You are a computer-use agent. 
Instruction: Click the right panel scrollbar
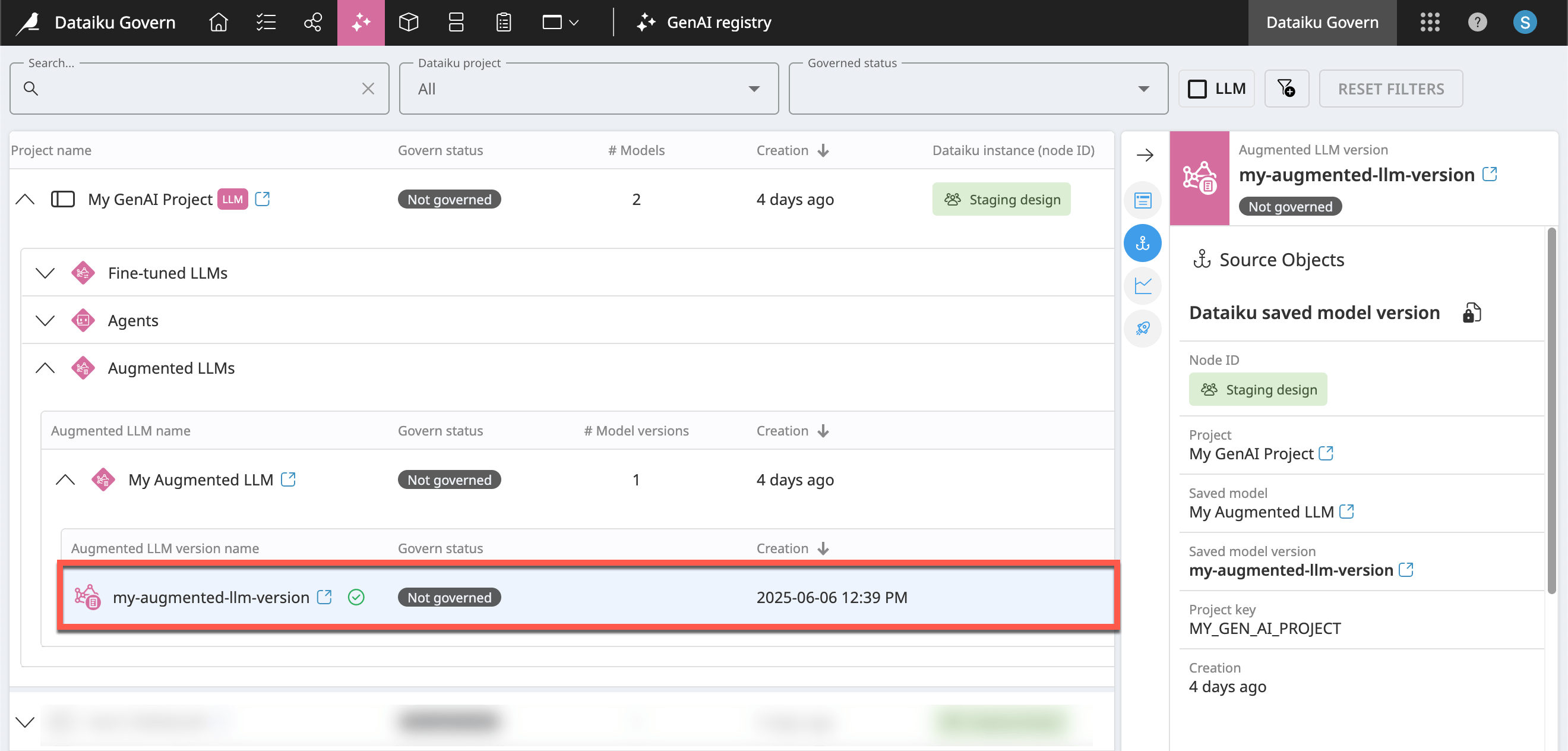[x=1551, y=409]
